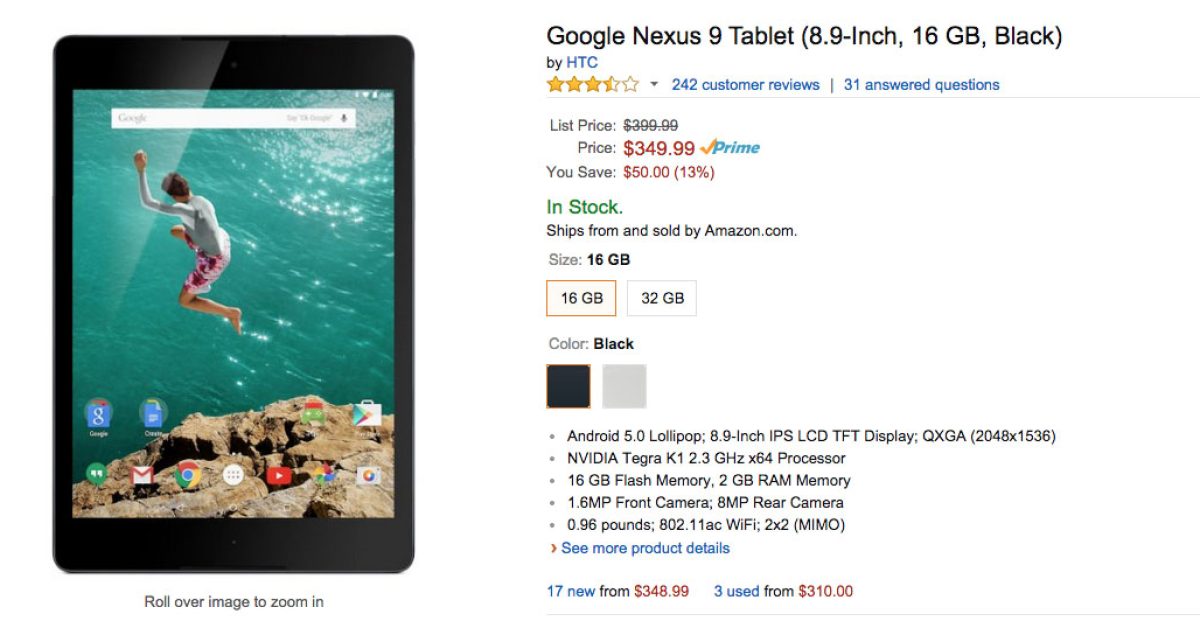Select the 16 GB size option
The width and height of the screenshot is (1200, 628).
581,298
